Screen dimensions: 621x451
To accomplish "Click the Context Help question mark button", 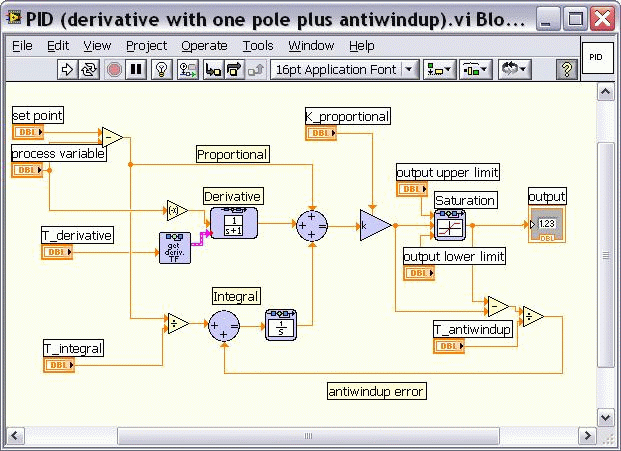I will pyautogui.click(x=566, y=69).
